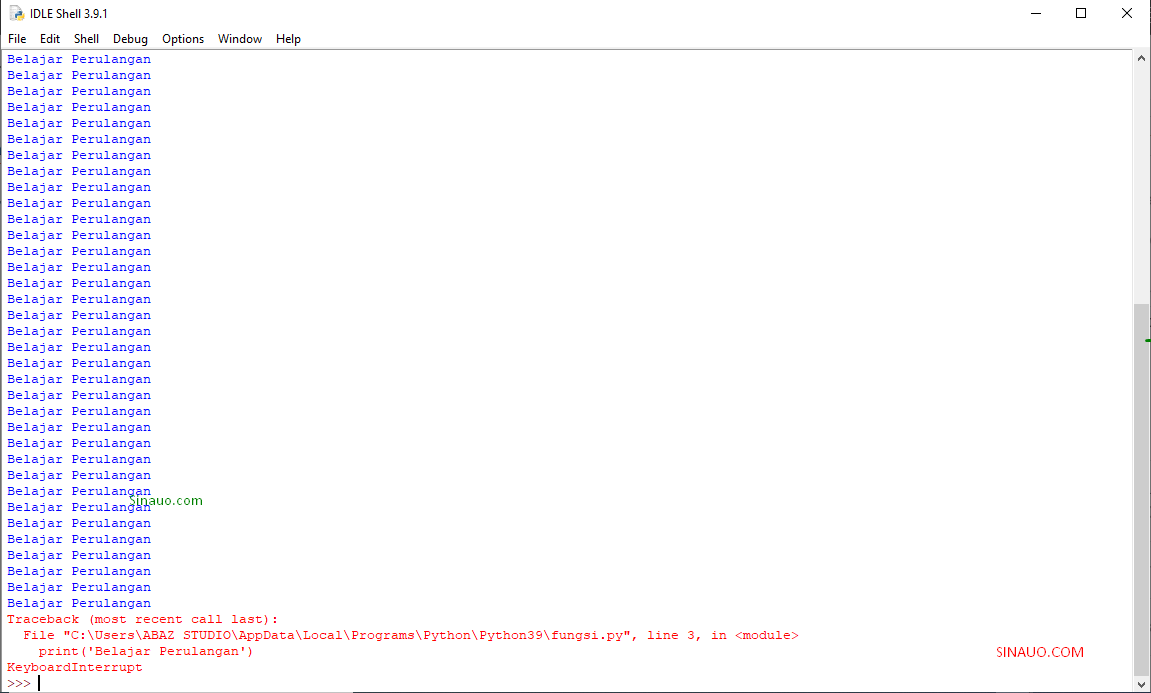Click the IDLE Python icon in title bar

click(16, 13)
